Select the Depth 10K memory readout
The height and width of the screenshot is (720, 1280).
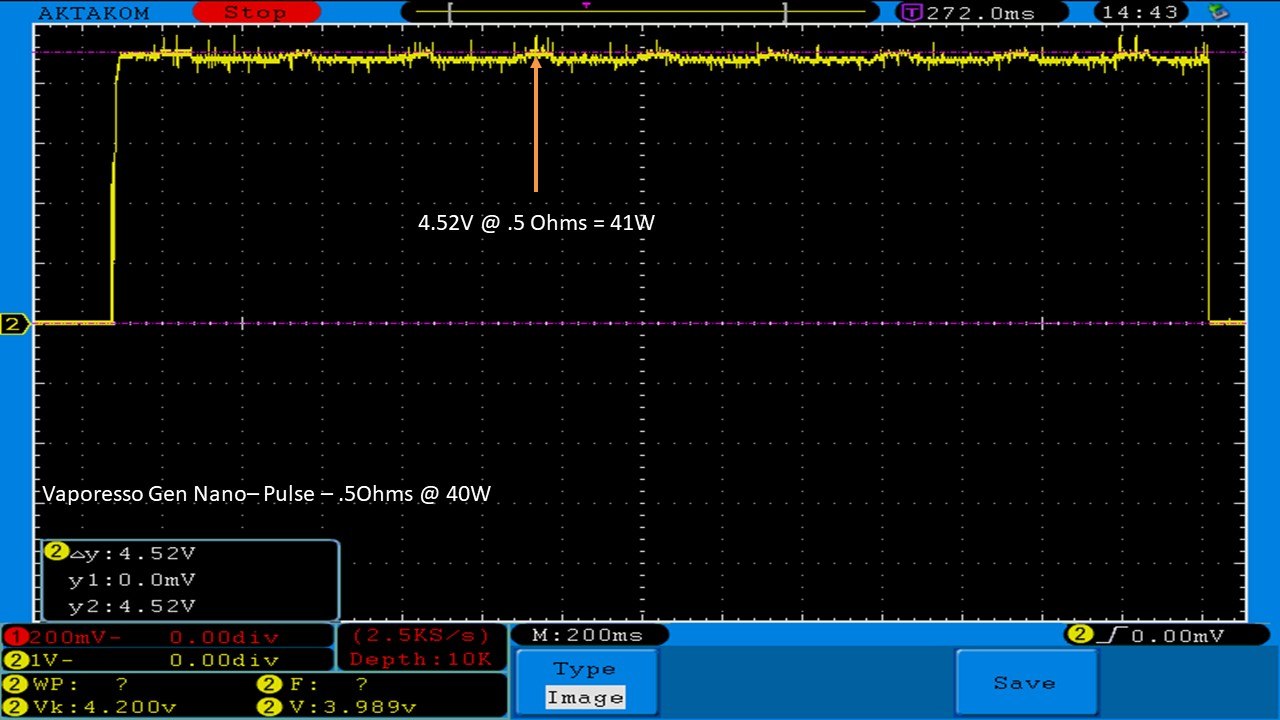(420, 659)
